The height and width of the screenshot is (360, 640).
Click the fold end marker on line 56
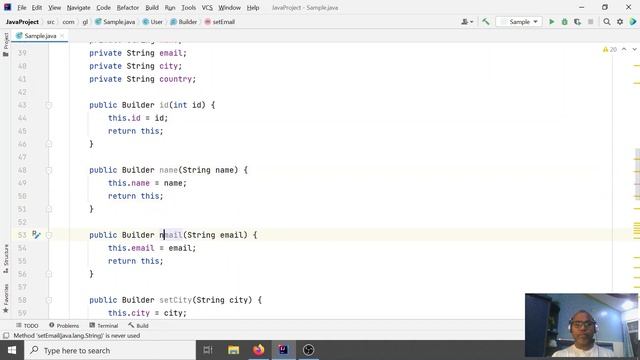click(49, 274)
